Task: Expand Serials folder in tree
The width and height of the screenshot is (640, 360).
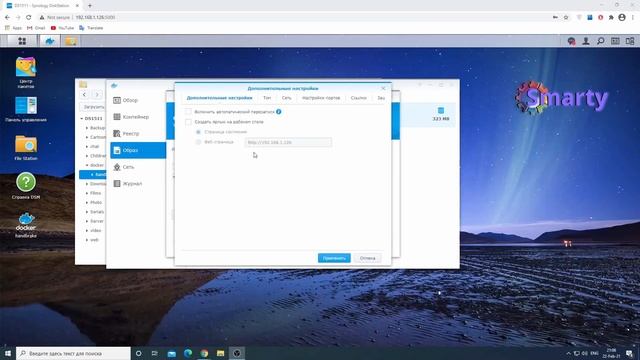Action: tap(87, 212)
